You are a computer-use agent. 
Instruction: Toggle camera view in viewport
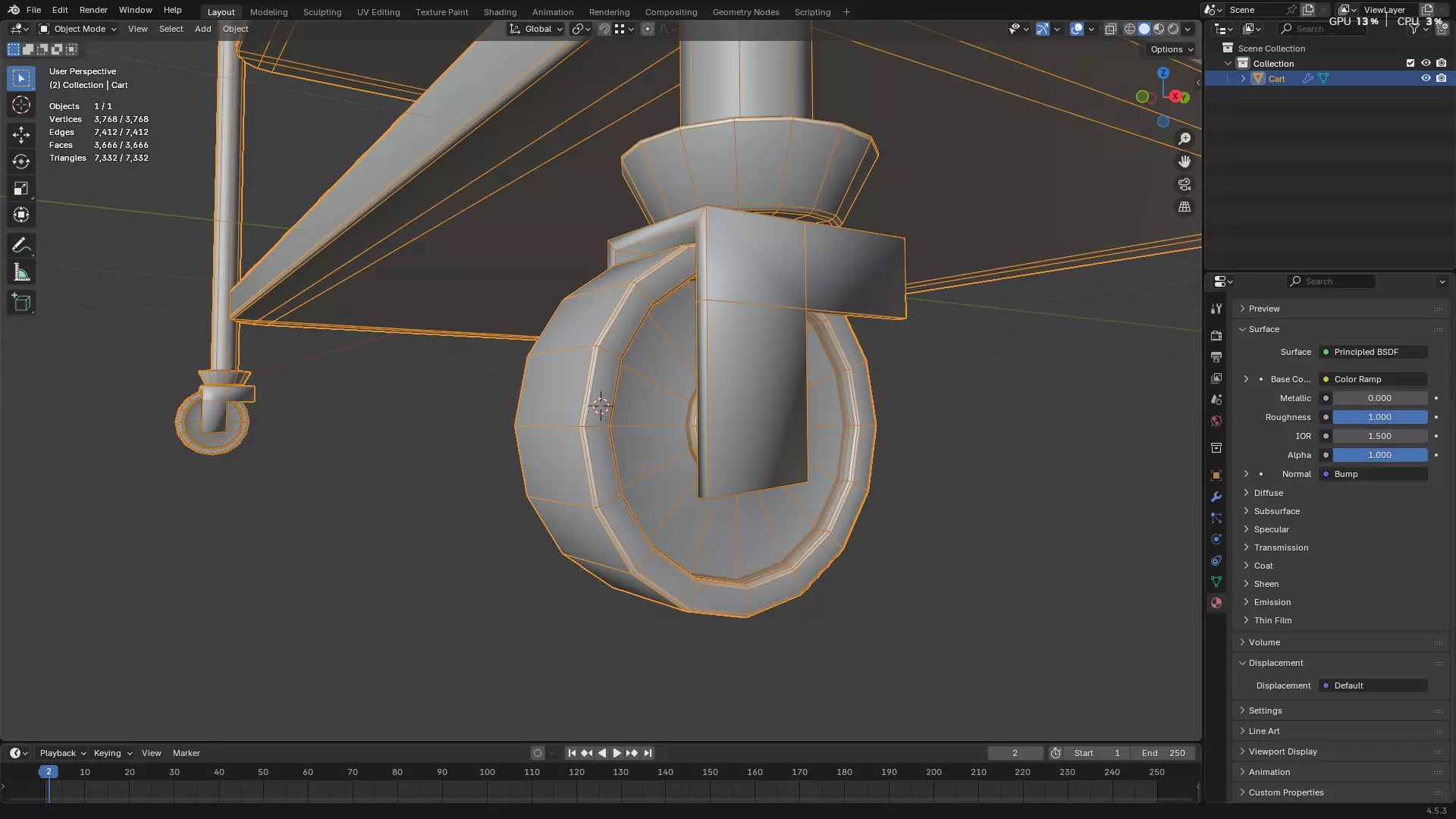coord(1184,184)
